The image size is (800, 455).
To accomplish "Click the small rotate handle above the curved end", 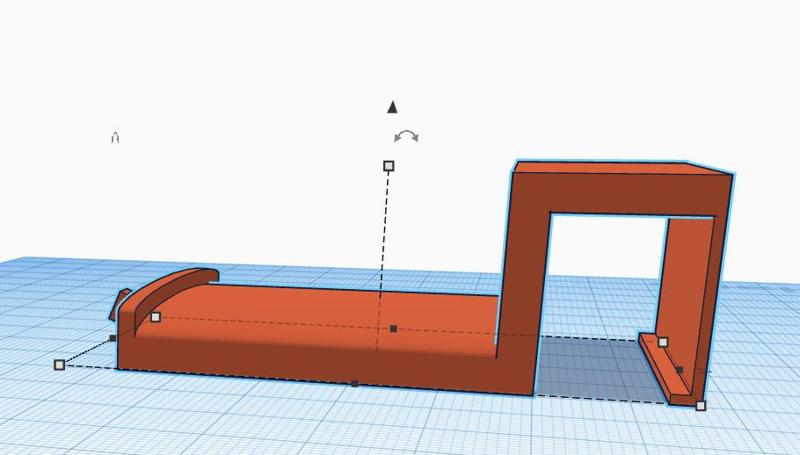I will pyautogui.click(x=115, y=138).
